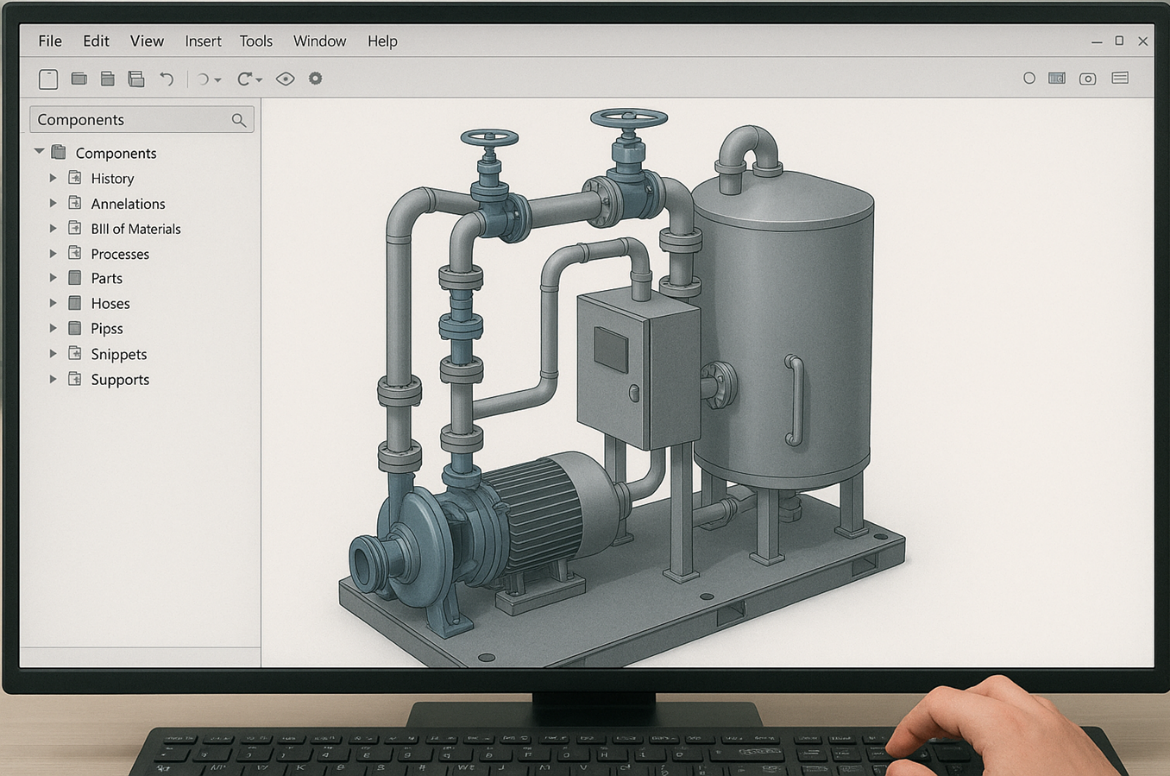Image resolution: width=1170 pixels, height=776 pixels.
Task: Click the gear settings icon in toolbar
Action: [315, 78]
